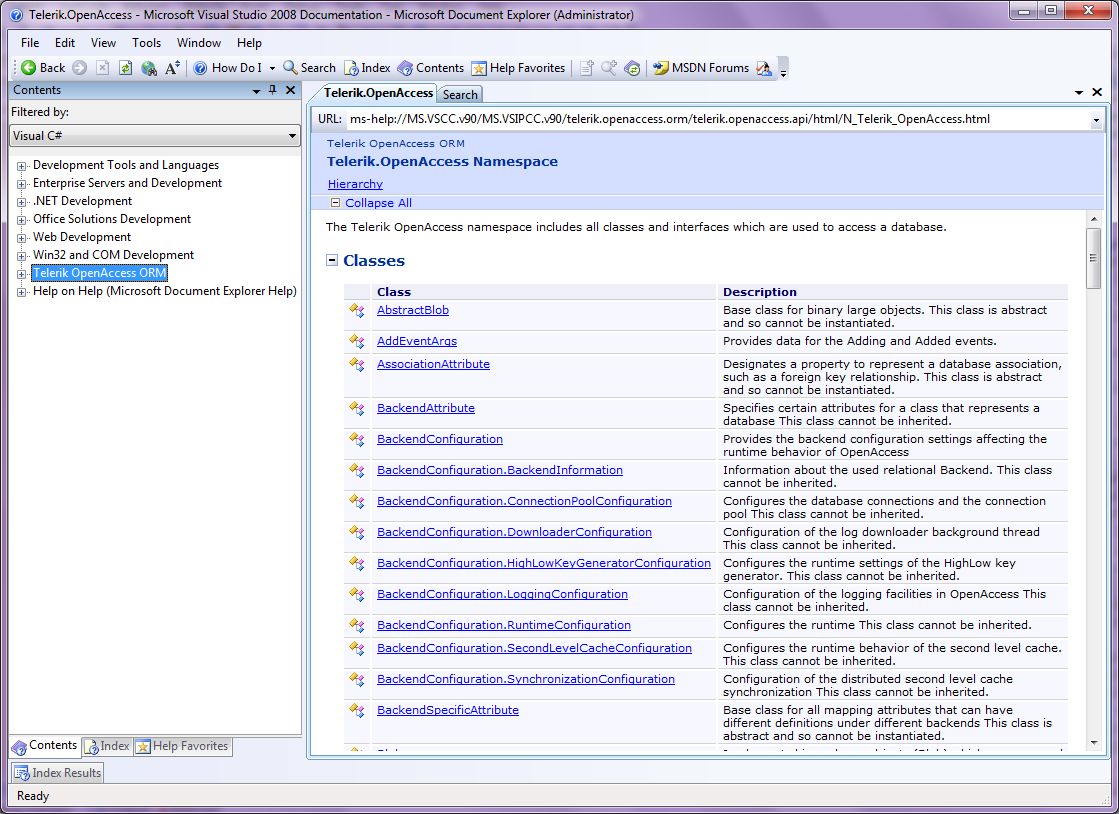This screenshot has height=814, width=1119.
Task: Click the URL address field
Action: pyautogui.click(x=700, y=119)
